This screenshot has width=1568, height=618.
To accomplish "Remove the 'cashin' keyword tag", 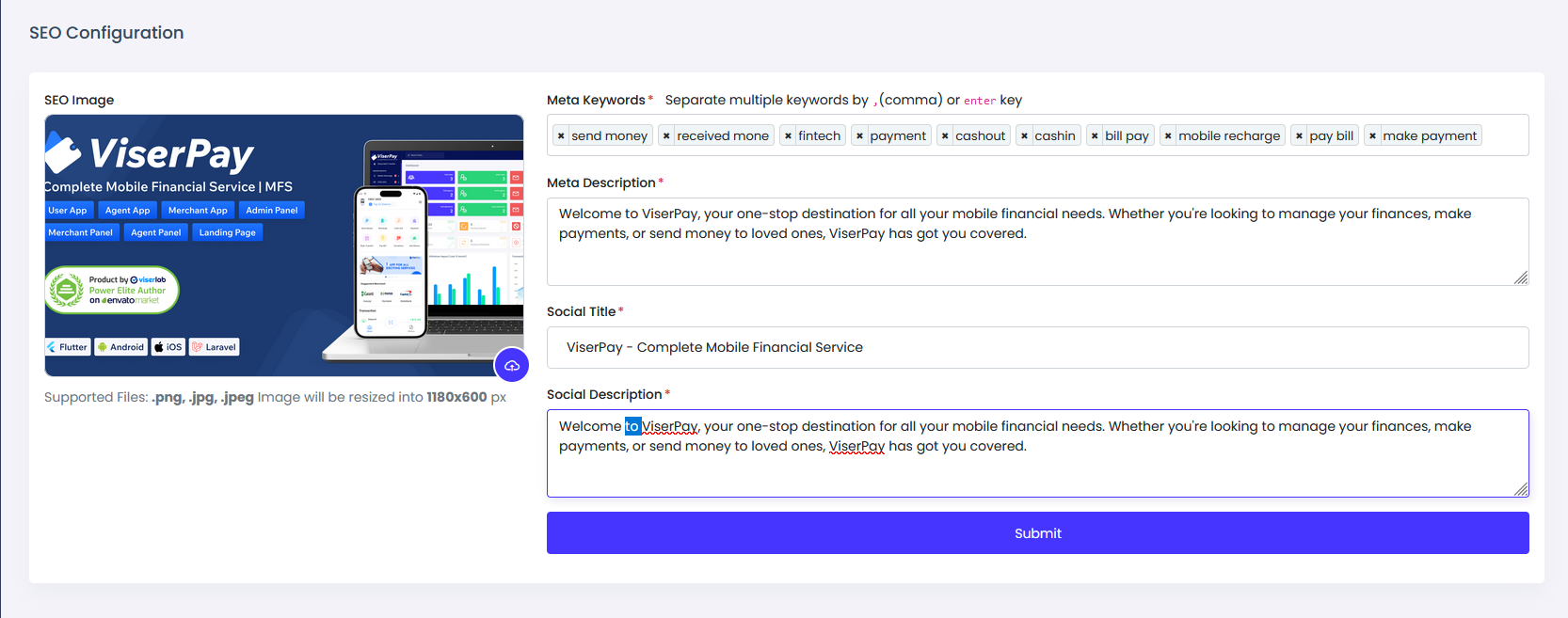I will point(1024,136).
